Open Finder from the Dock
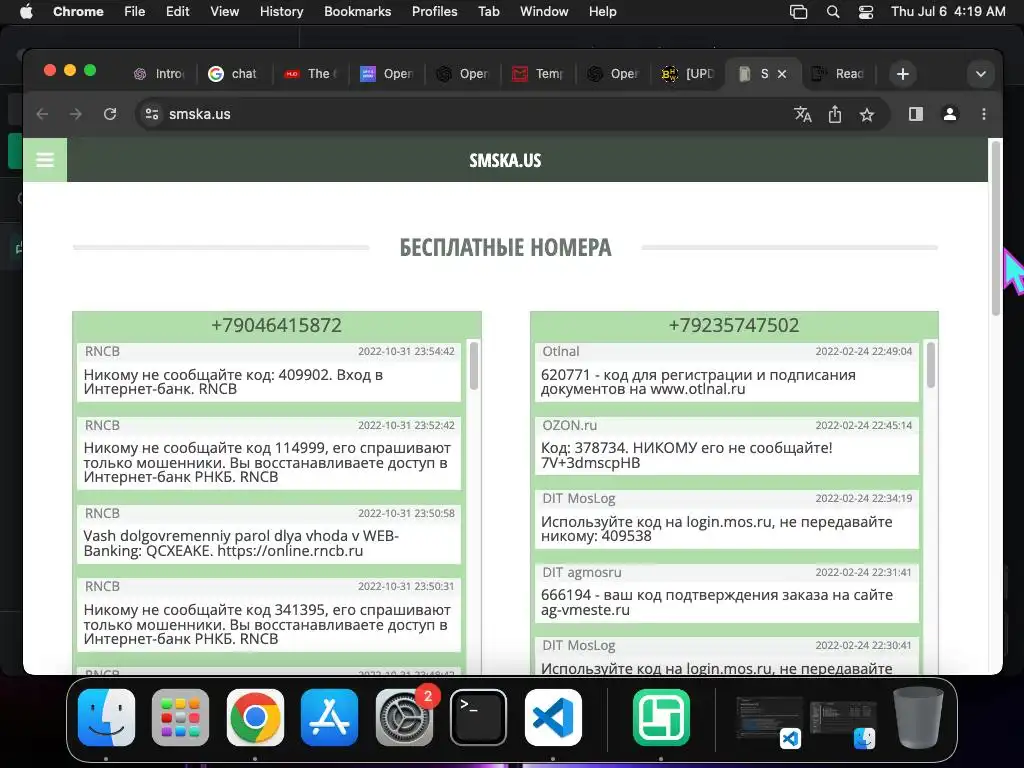The height and width of the screenshot is (768, 1024). tap(106, 717)
